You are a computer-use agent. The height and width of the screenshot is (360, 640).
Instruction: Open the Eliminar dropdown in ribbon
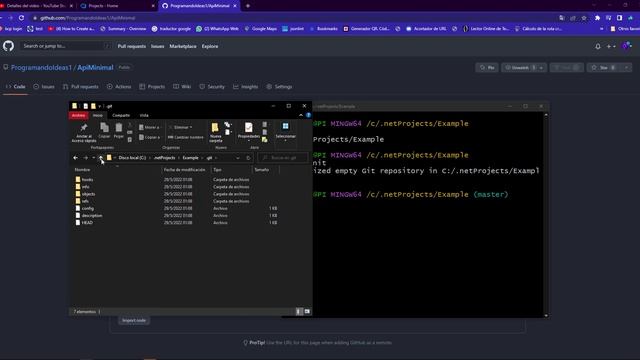pyautogui.click(x=180, y=127)
